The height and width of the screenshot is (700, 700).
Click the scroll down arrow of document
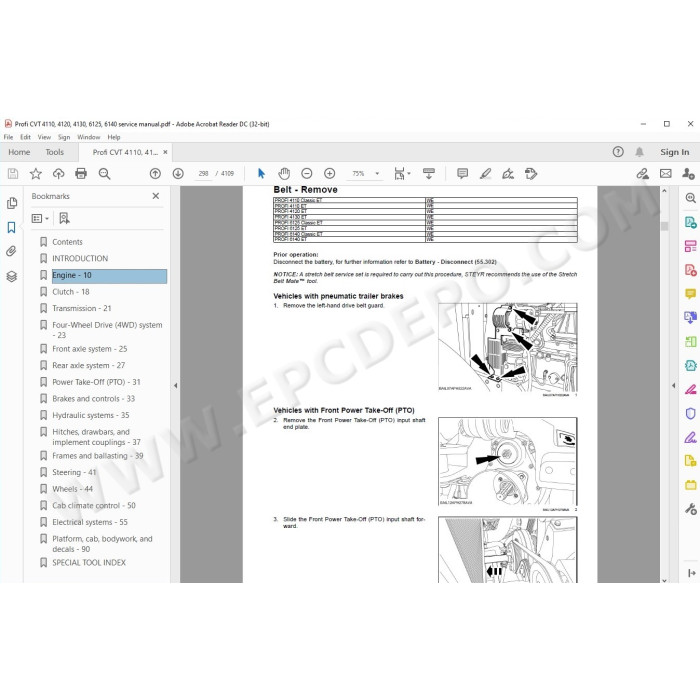point(664,580)
